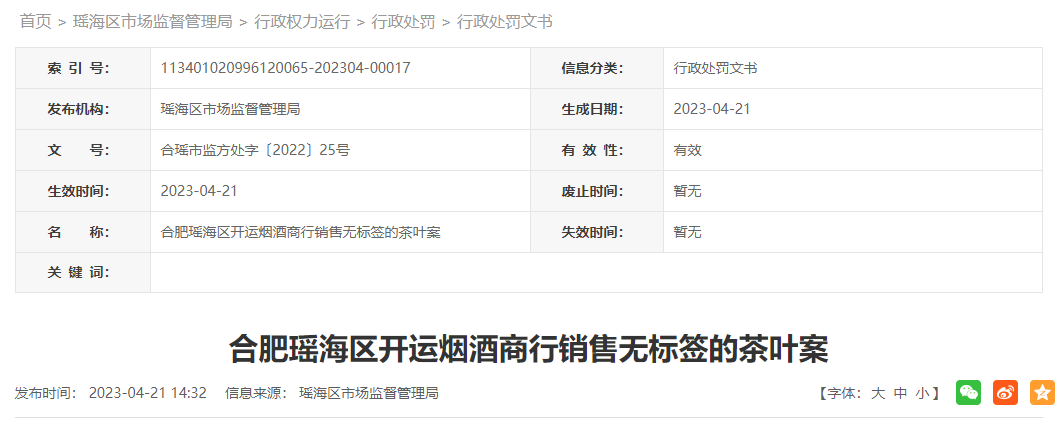The width and height of the screenshot is (1062, 433).
Task: Select 信息分类 value 行政处罚文书 cell
Action: (x=853, y=68)
